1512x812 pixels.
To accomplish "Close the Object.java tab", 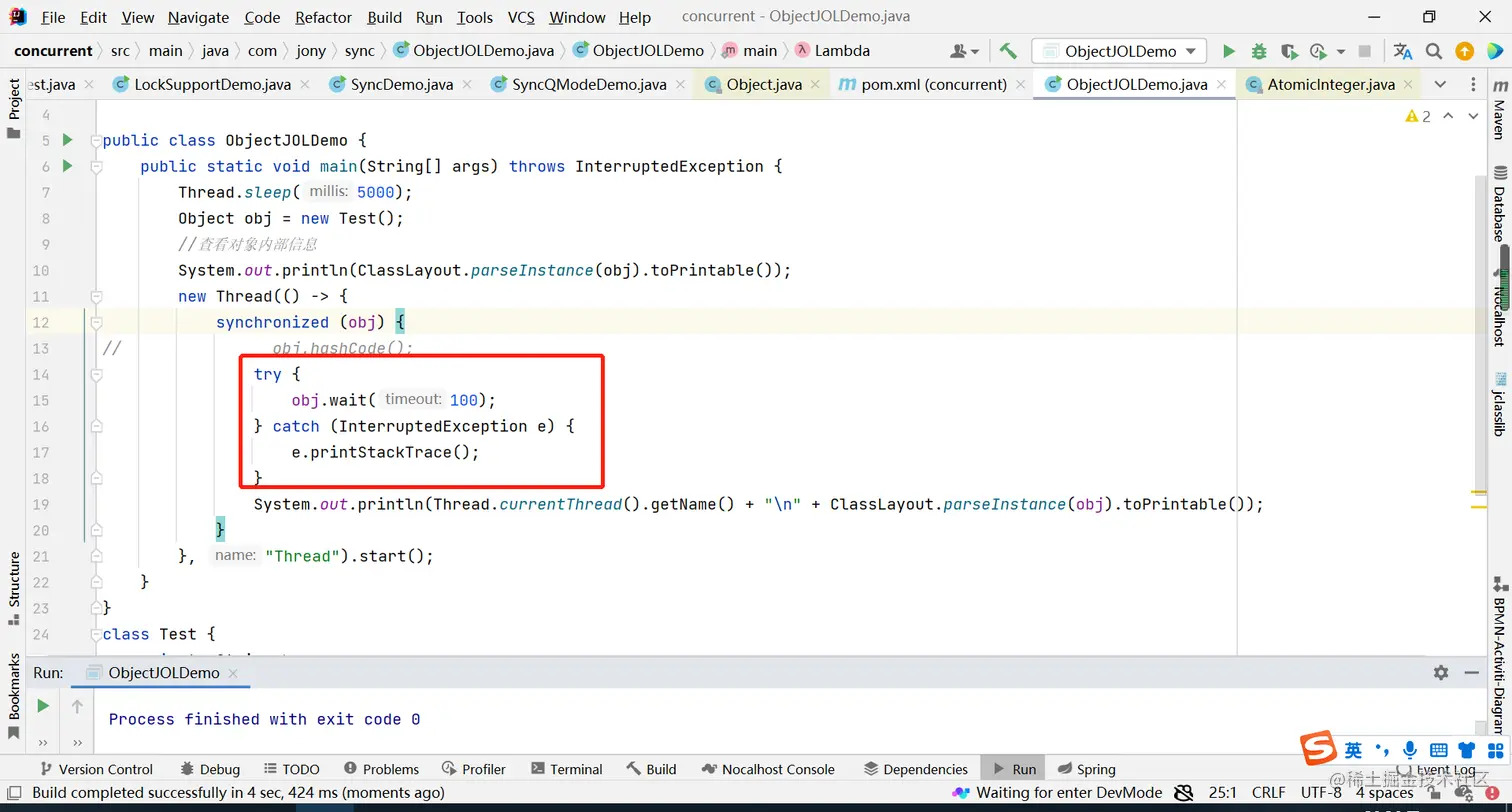I will click(816, 85).
